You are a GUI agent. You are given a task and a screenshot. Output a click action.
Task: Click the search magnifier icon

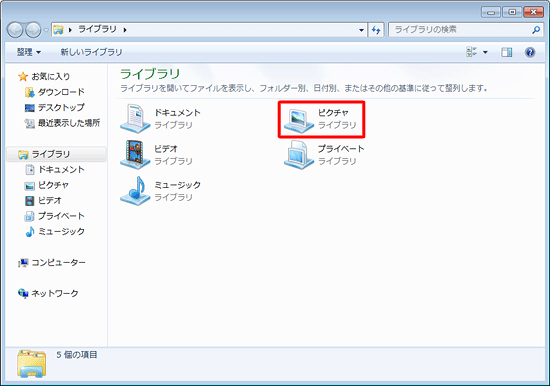[x=536, y=30]
